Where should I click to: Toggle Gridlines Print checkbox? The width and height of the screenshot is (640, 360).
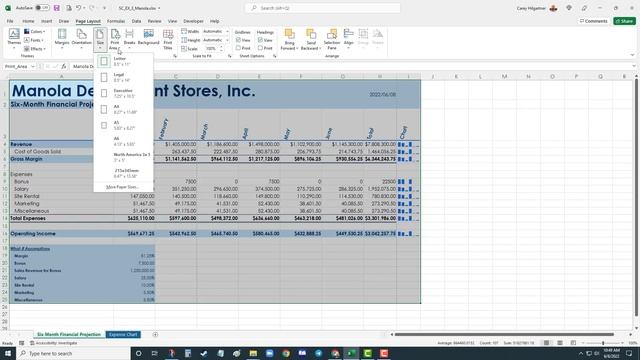pos(238,48)
